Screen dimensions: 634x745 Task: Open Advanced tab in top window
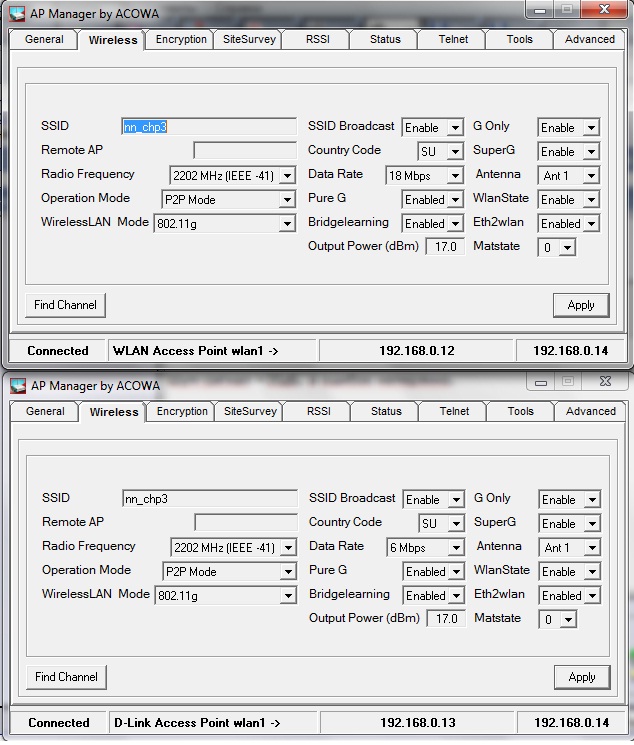(589, 39)
